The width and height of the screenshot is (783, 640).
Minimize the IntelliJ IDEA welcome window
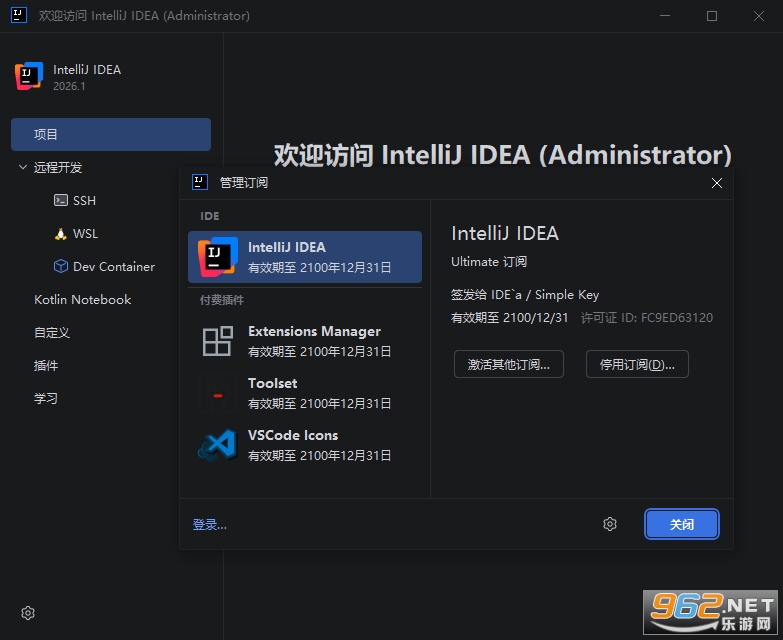pos(665,16)
